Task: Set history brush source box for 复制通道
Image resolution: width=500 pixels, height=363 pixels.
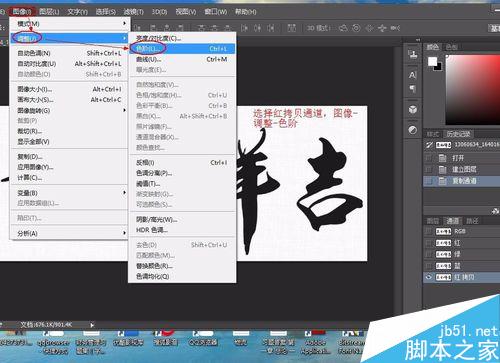Action: (429, 181)
